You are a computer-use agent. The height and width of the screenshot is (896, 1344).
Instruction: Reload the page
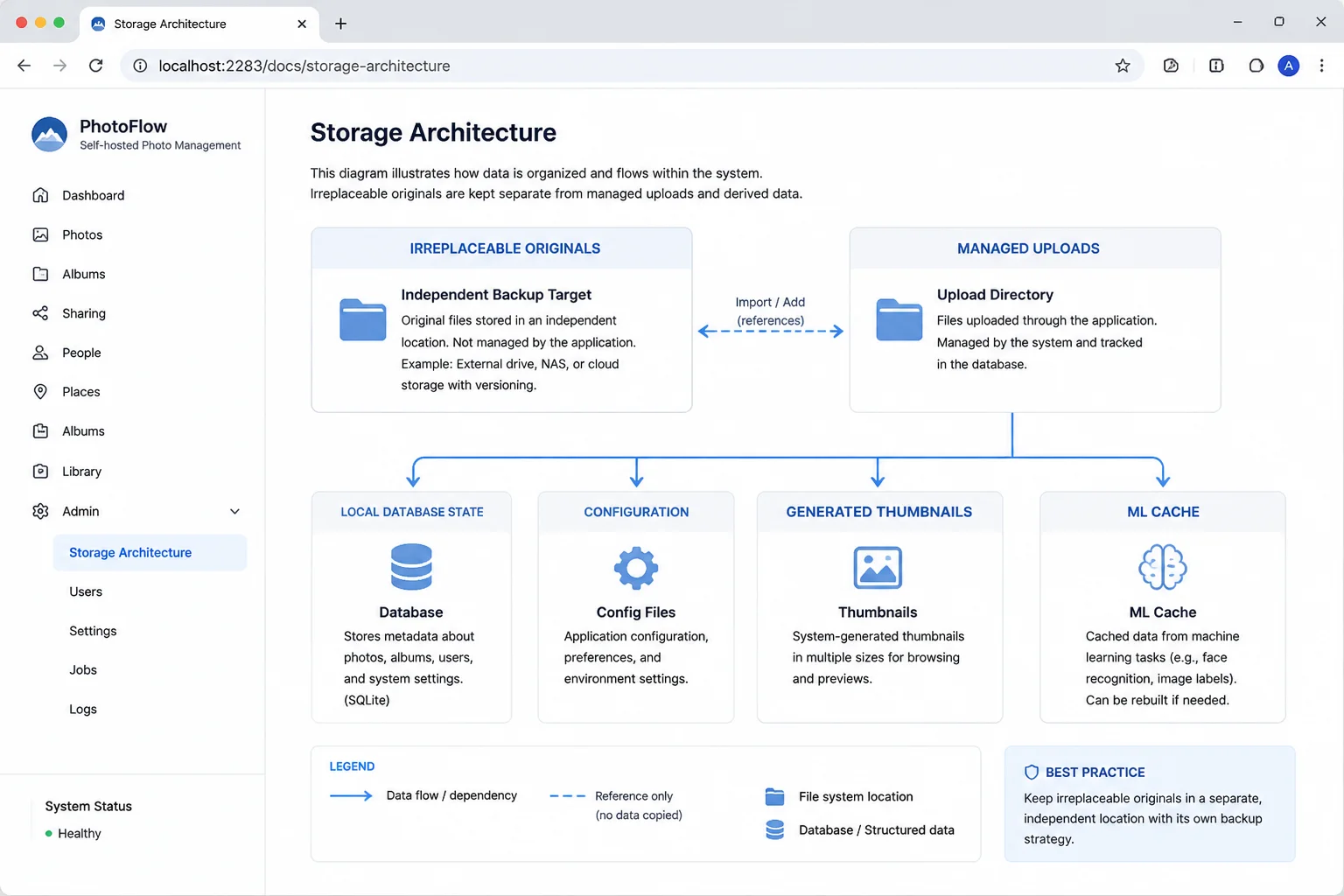tap(96, 66)
